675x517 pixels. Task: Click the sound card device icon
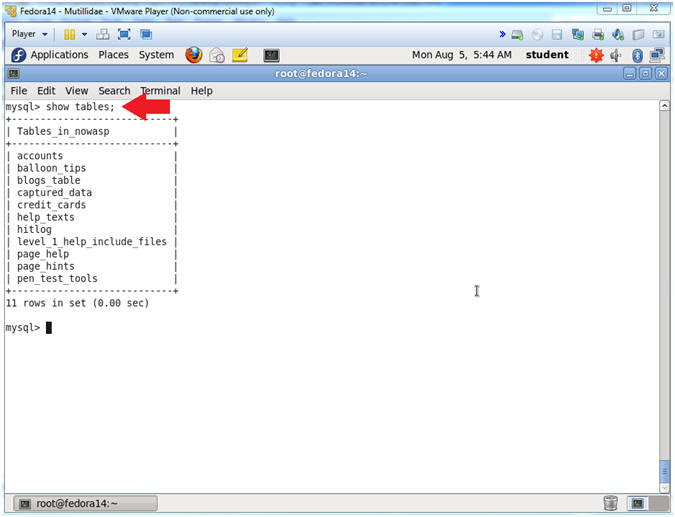click(618, 34)
